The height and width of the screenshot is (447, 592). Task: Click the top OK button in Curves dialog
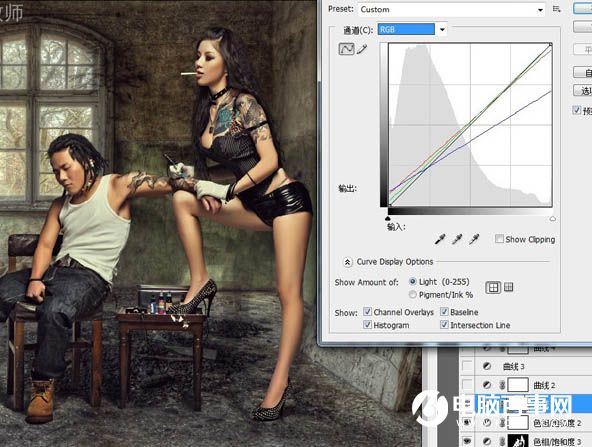pos(583,8)
